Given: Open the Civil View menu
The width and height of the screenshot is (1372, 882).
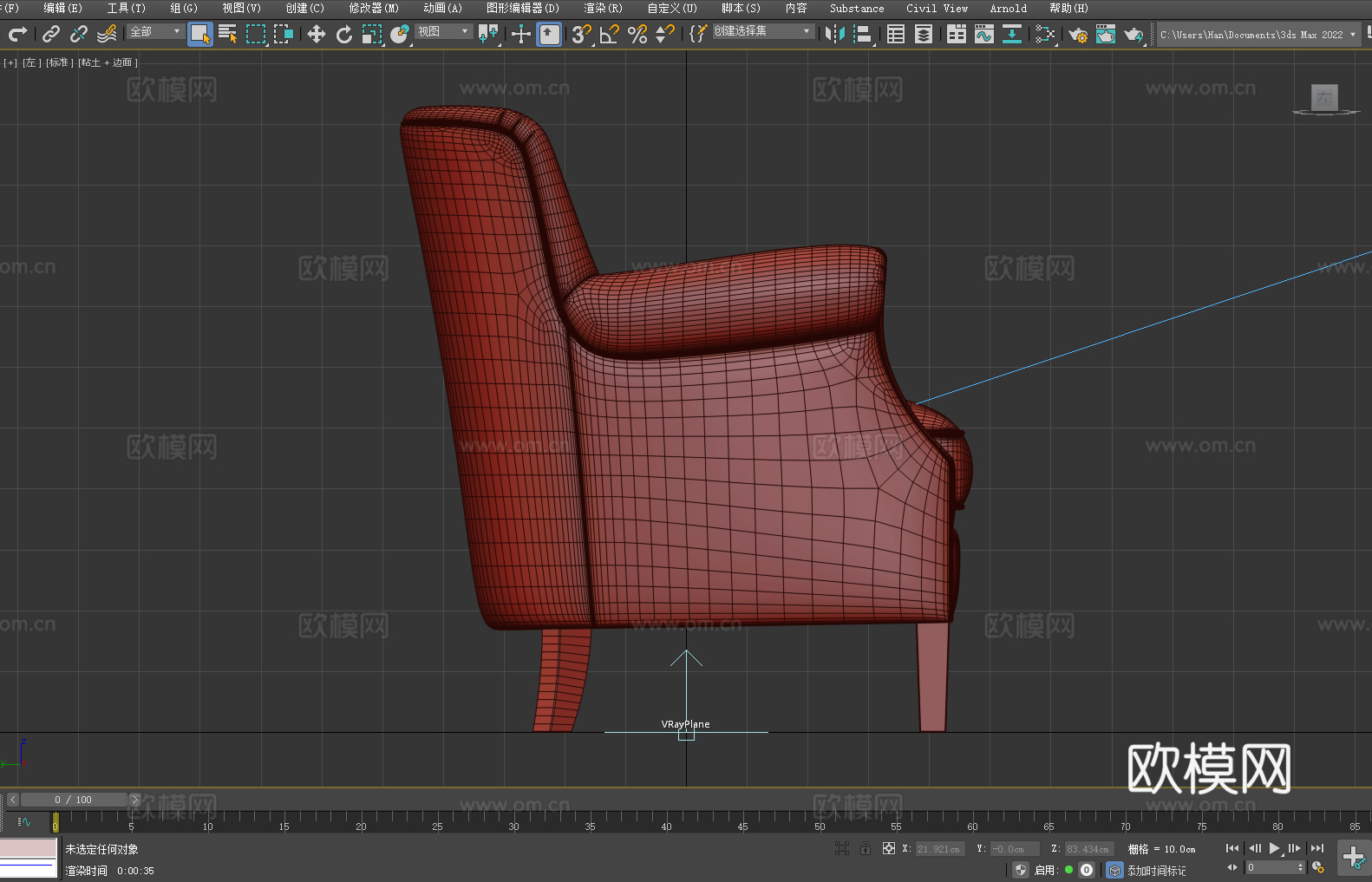Looking at the screenshot, I should (937, 8).
